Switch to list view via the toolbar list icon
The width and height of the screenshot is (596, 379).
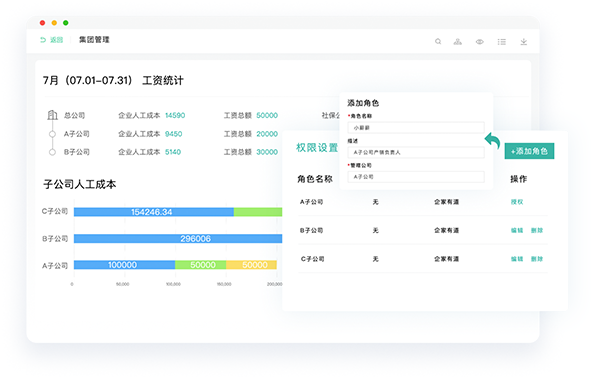click(502, 41)
